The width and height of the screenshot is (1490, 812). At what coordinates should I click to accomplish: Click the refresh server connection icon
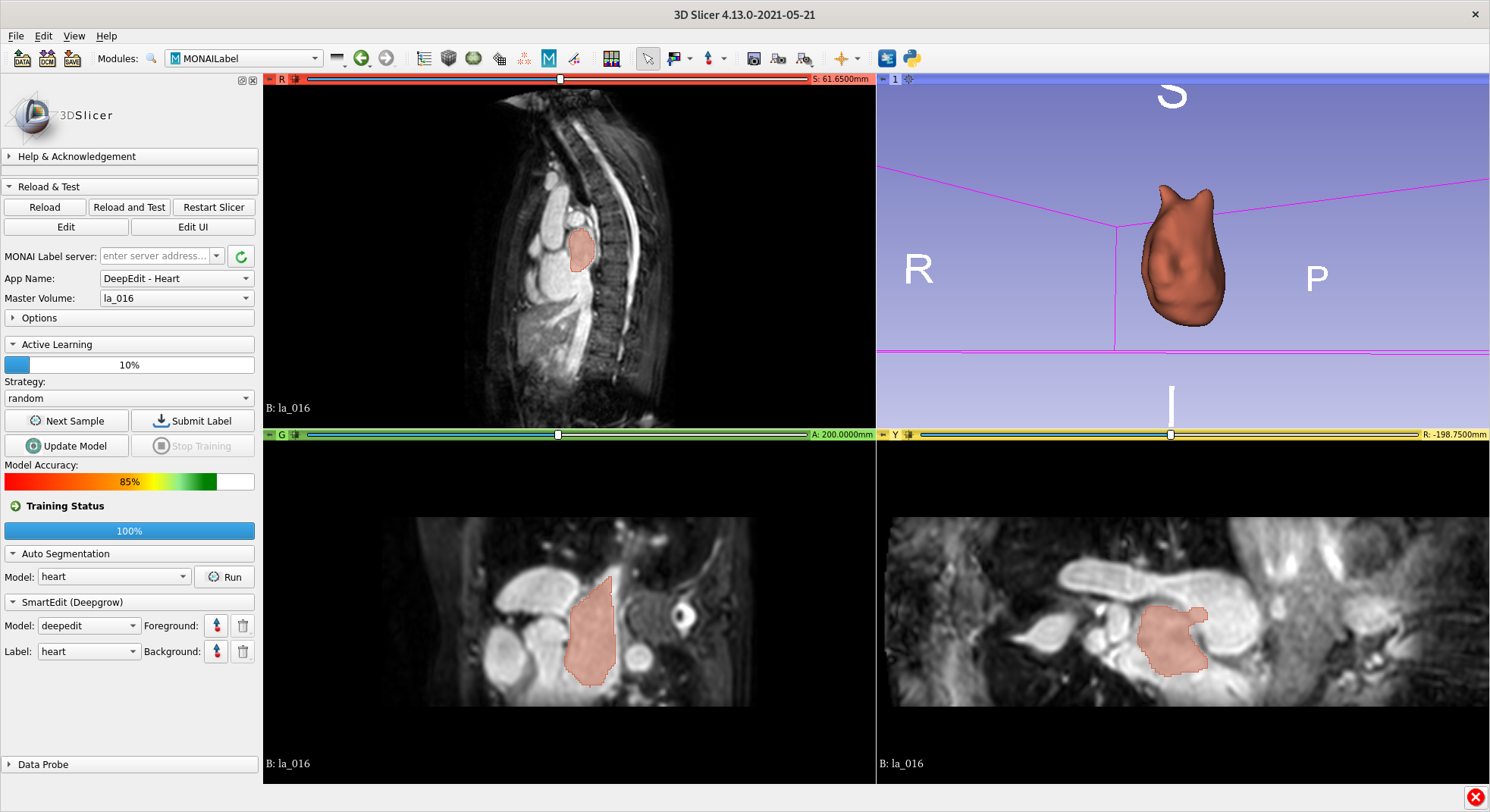click(241, 256)
